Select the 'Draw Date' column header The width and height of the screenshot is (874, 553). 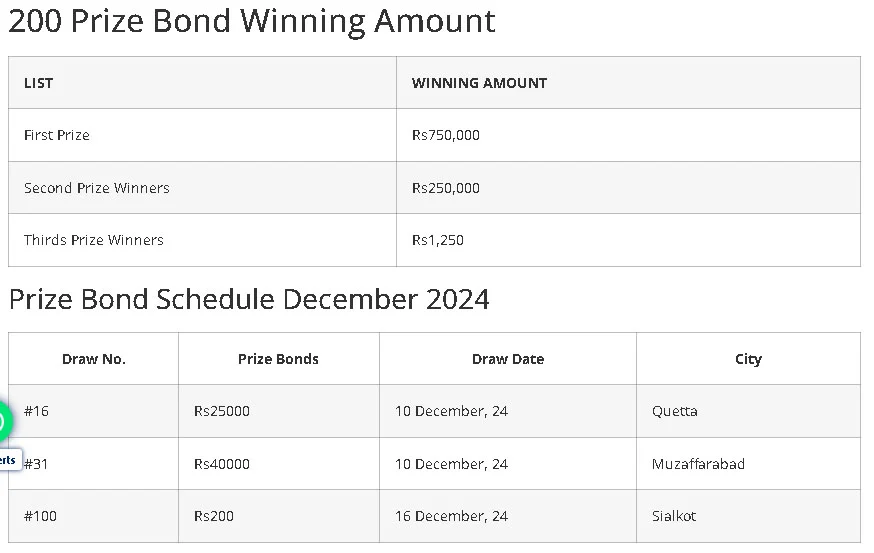[x=508, y=359]
